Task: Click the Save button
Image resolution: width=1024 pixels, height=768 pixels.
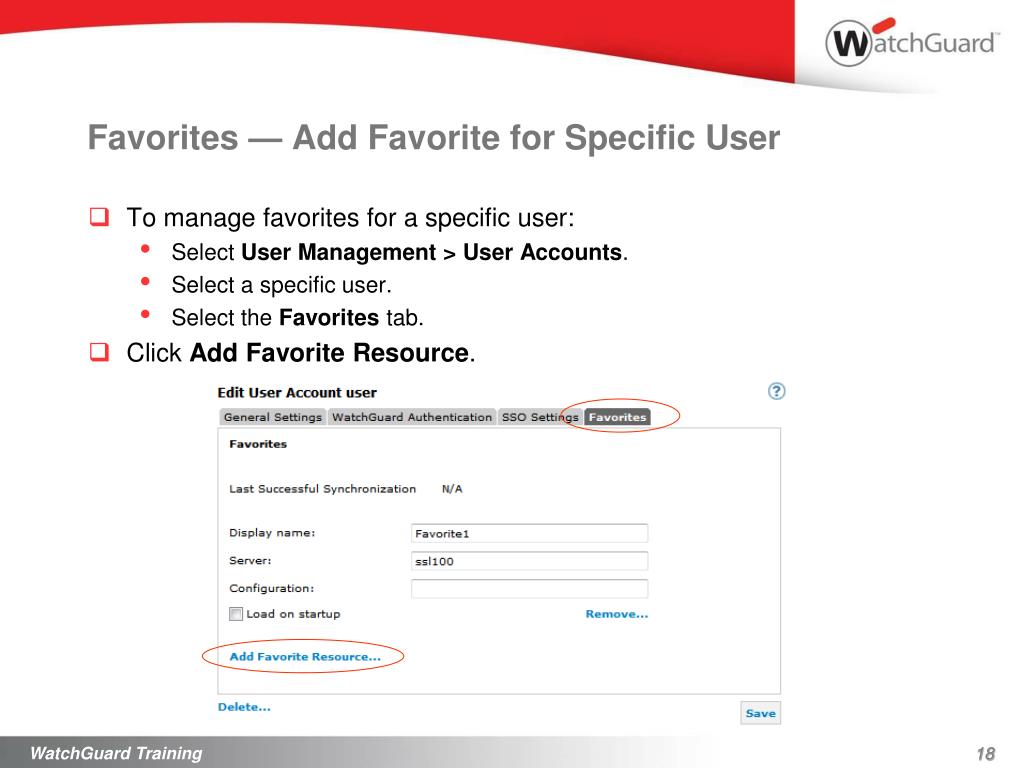Action: 760,713
